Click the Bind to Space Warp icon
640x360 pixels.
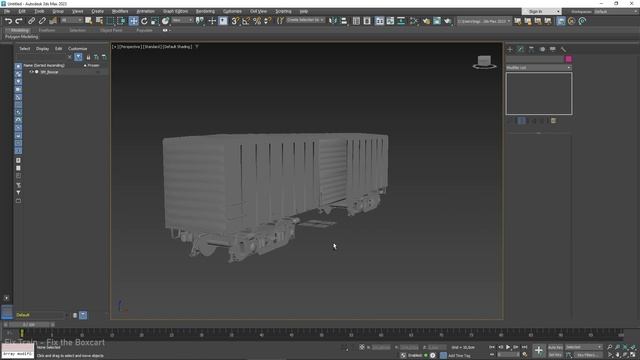[53, 21]
